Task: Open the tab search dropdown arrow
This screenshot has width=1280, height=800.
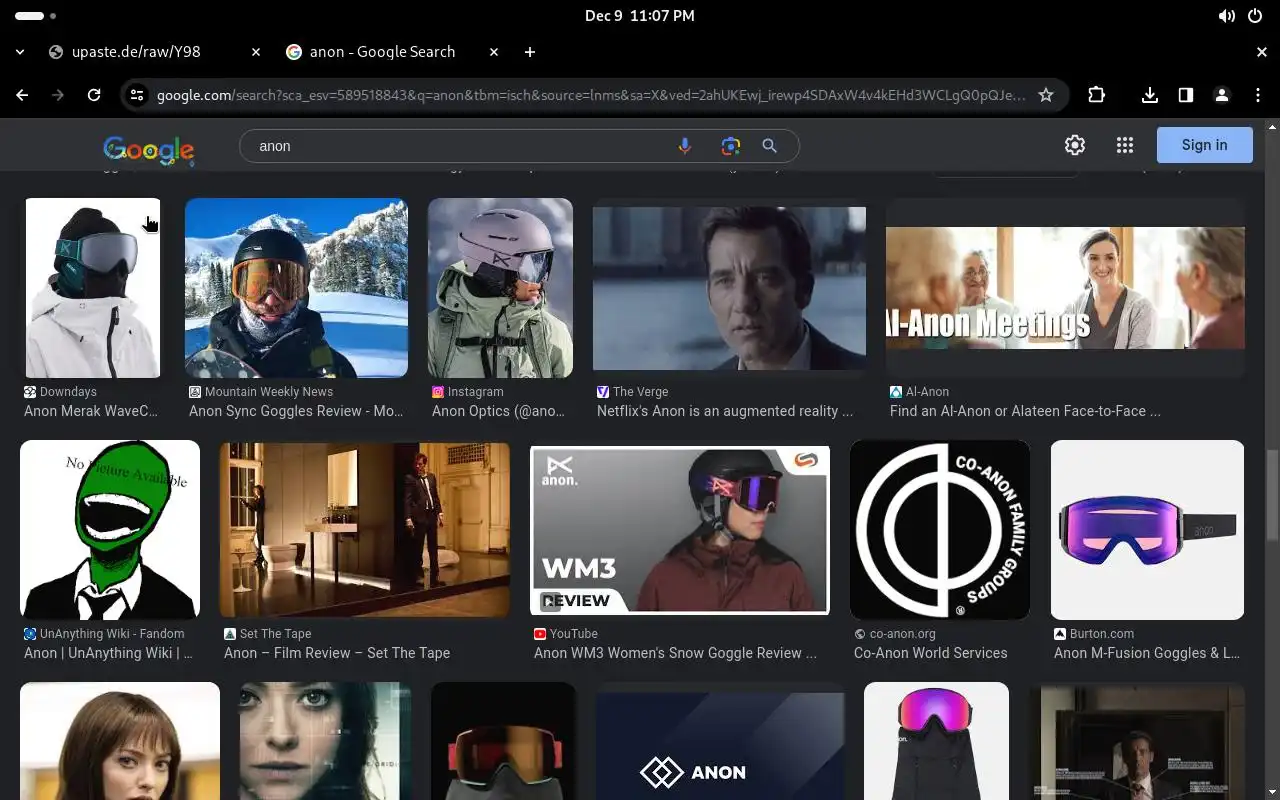Action: pyautogui.click(x=22, y=52)
